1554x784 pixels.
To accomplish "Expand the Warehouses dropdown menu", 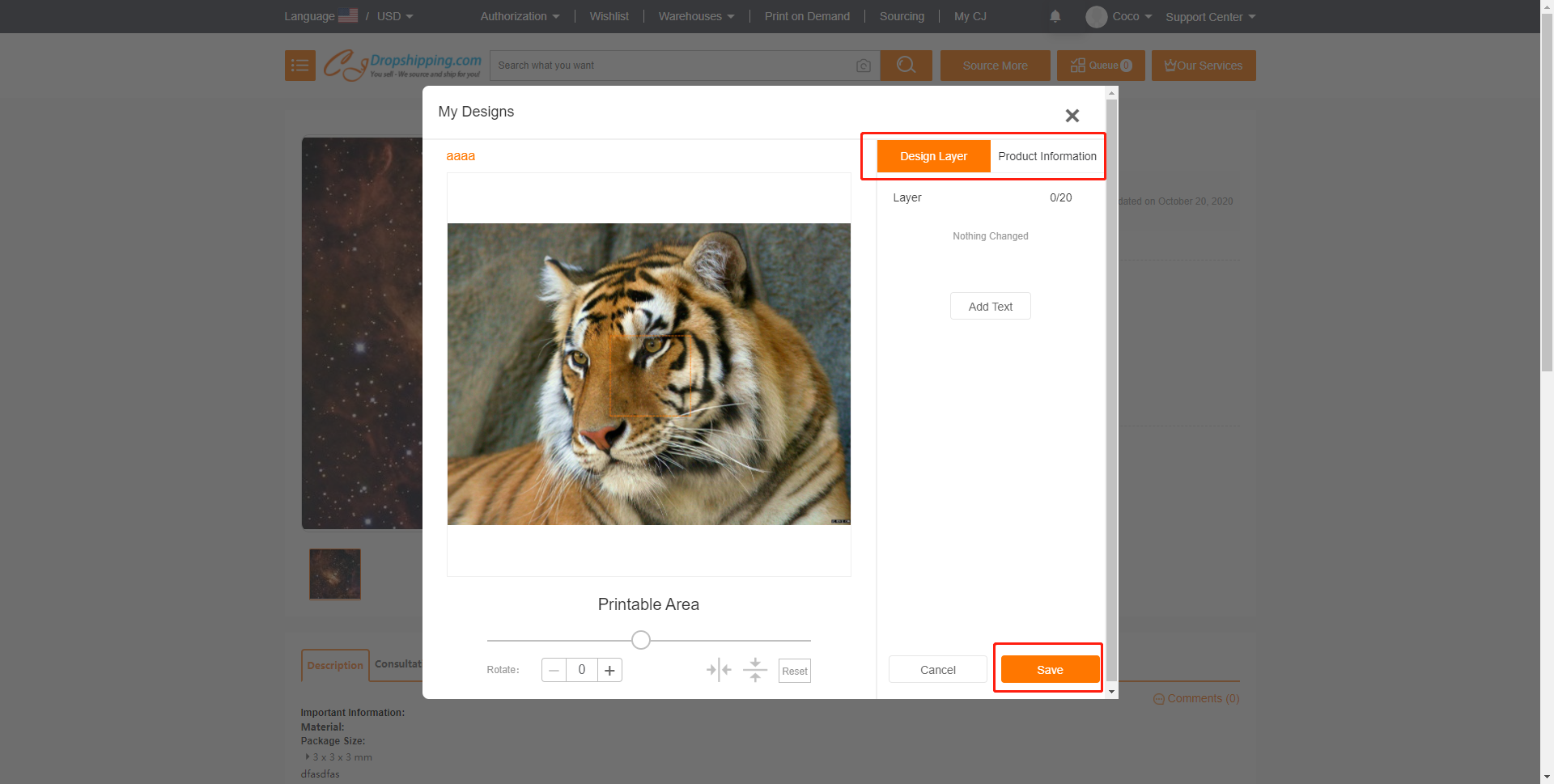I will 696,16.
